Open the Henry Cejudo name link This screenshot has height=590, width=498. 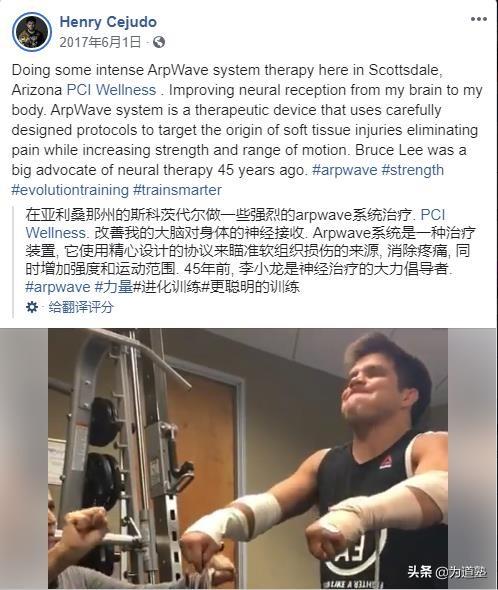(108, 22)
